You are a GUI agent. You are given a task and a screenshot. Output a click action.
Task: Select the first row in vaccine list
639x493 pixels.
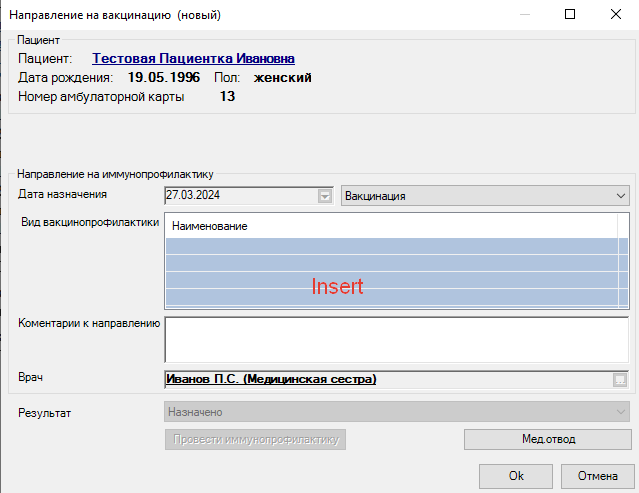pyautogui.click(x=392, y=246)
